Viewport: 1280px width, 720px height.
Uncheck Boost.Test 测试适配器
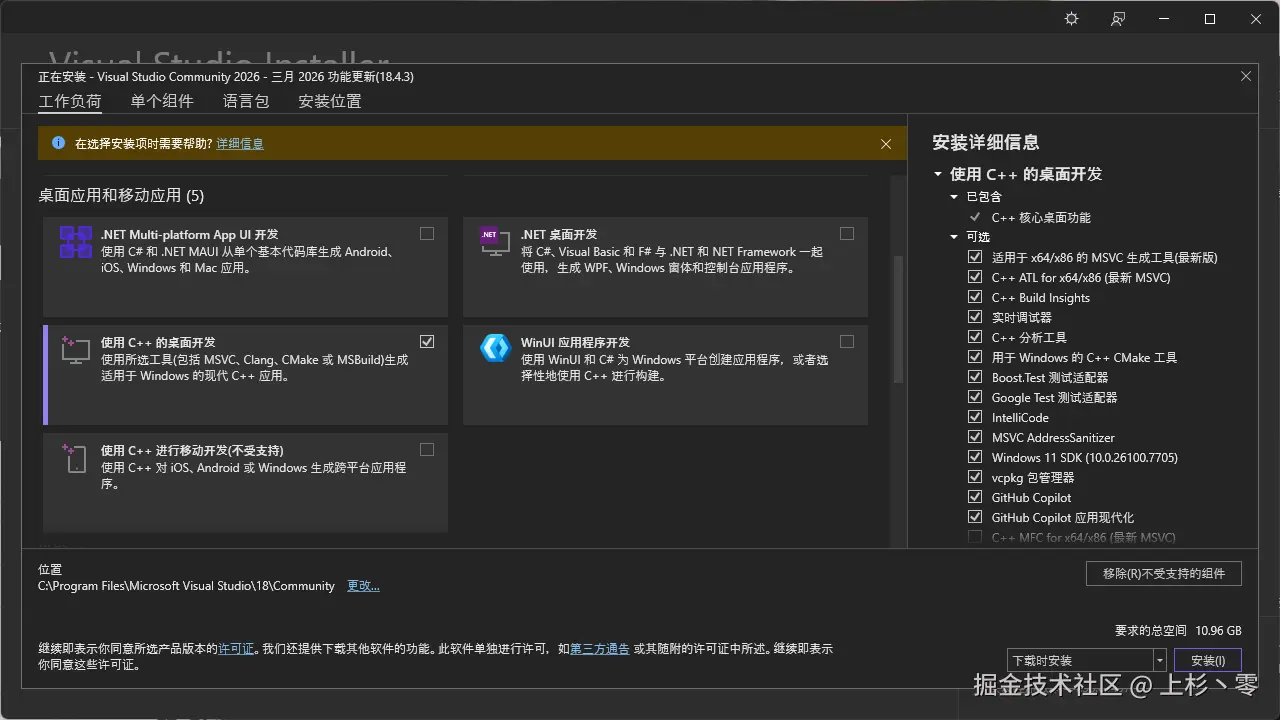pos(975,377)
